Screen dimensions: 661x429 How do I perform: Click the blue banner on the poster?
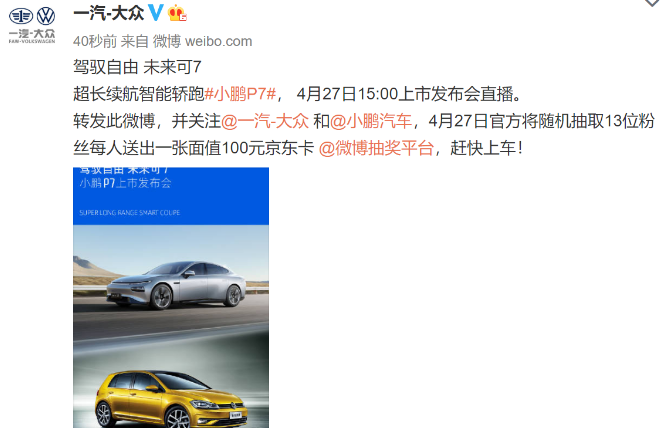click(171, 196)
